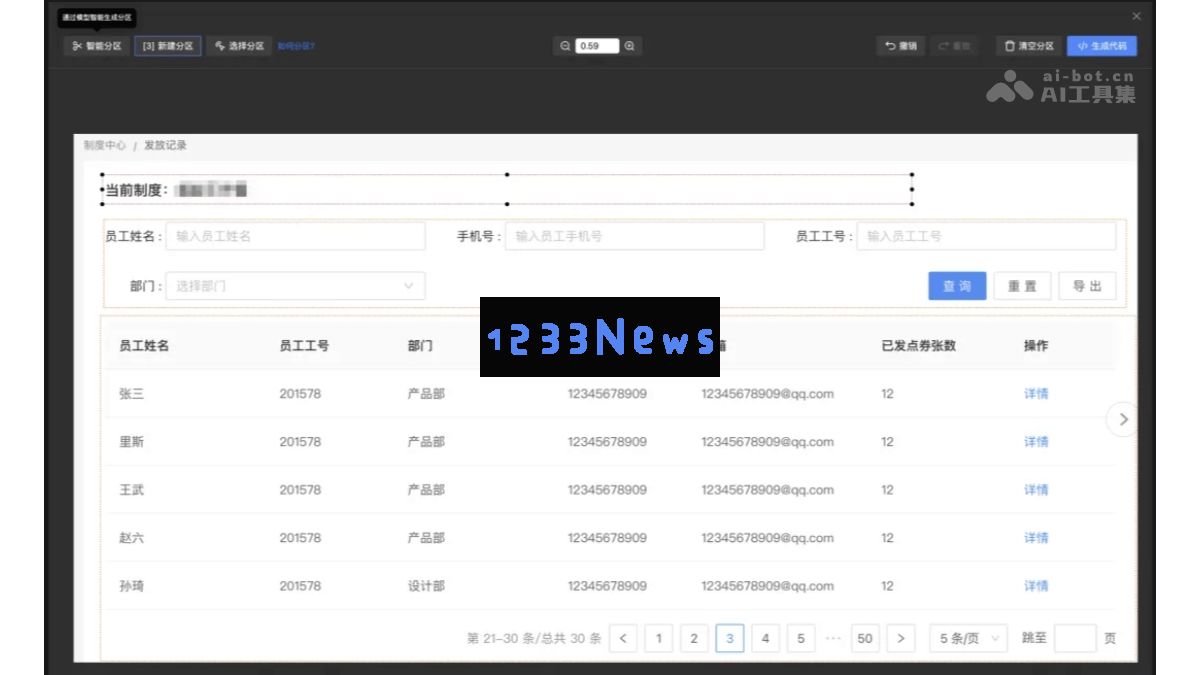Click the zoom out magnifier icon

565,46
